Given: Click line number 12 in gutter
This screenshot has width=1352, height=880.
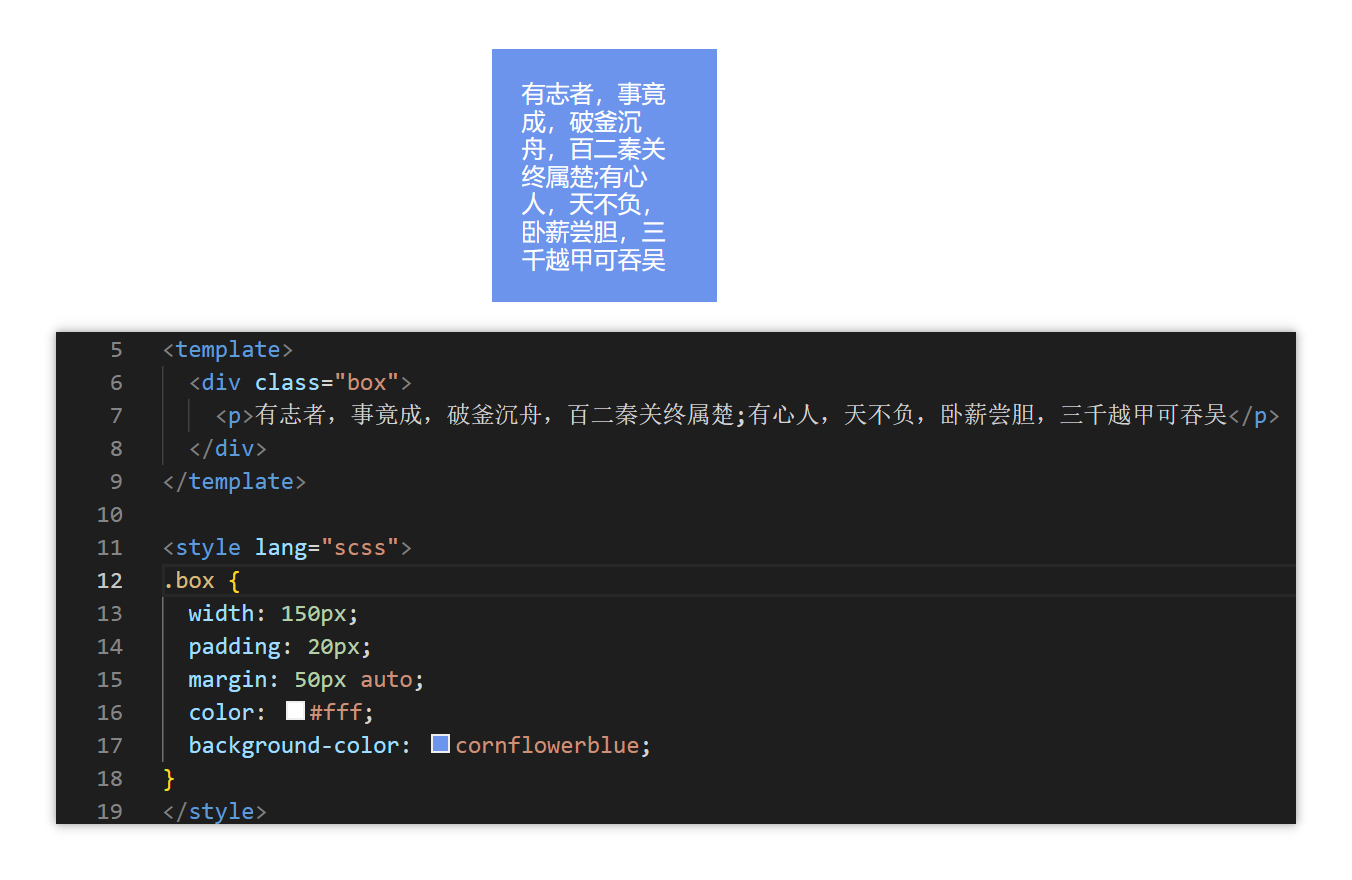Looking at the screenshot, I should [110, 581].
